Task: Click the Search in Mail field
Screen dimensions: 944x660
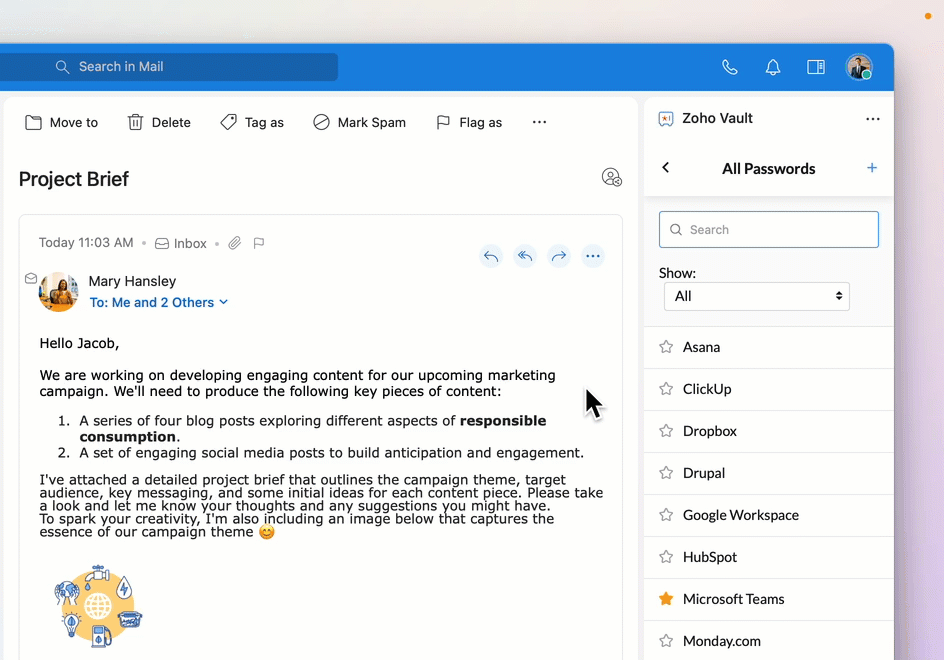Action: pos(169,67)
